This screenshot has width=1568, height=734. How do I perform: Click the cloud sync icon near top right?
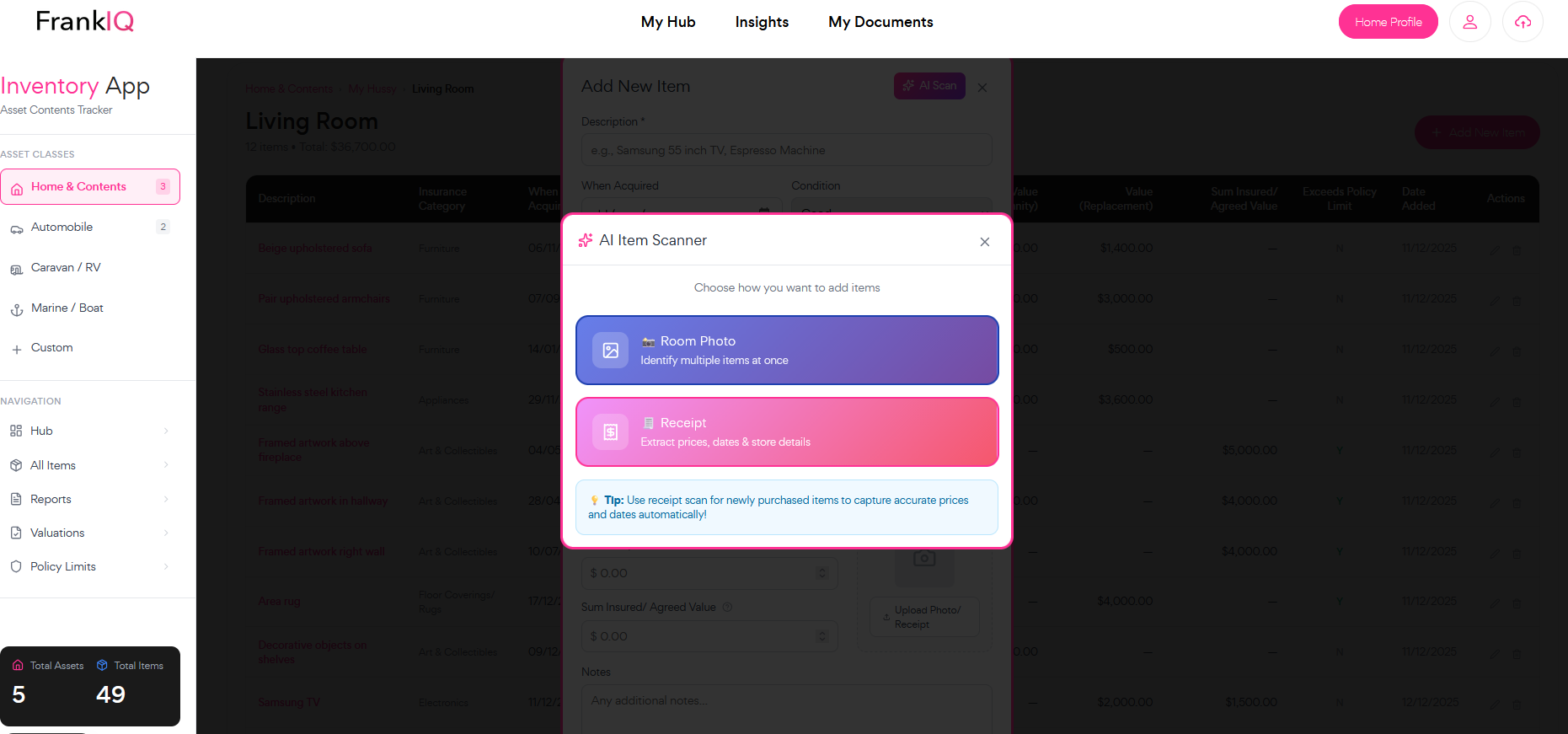click(x=1523, y=21)
